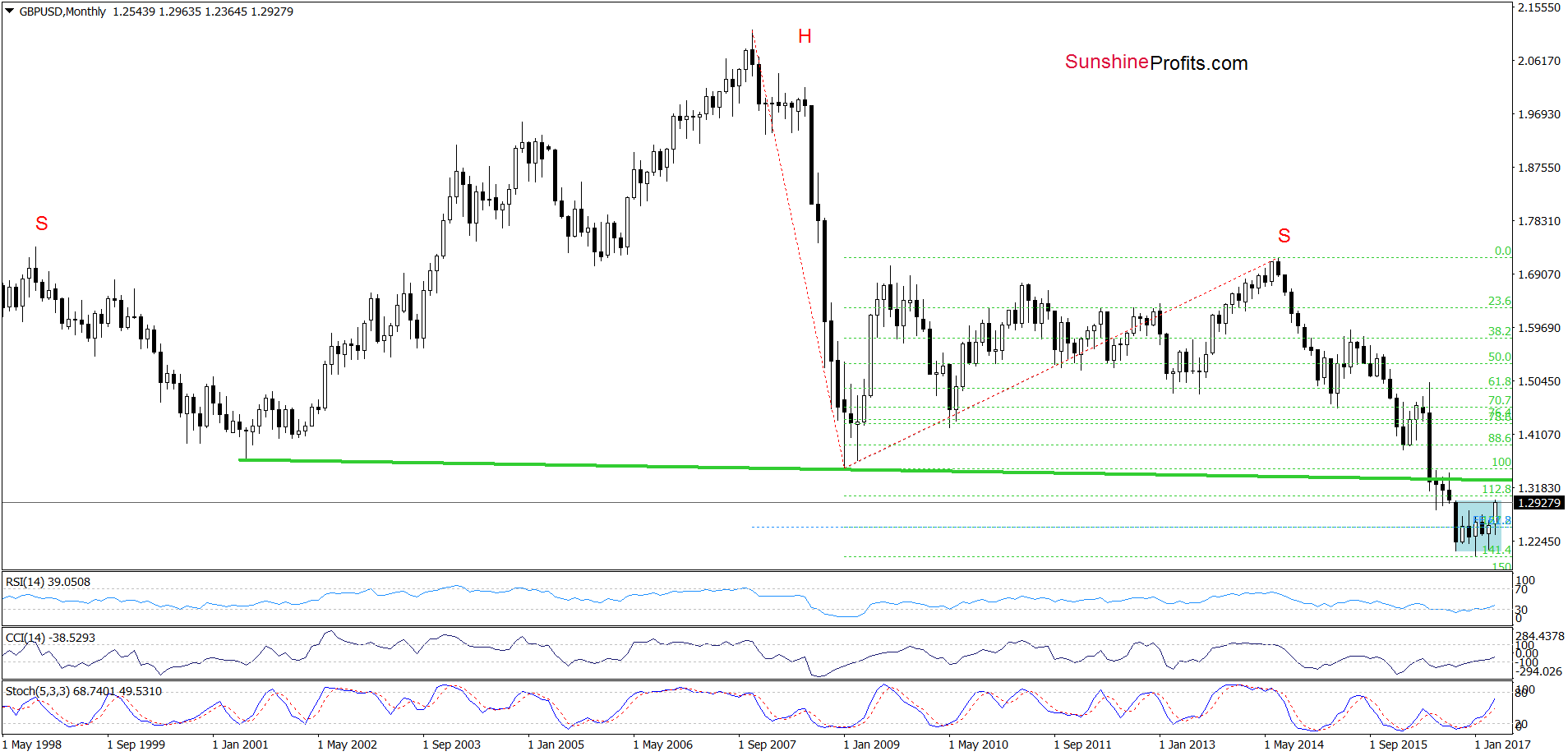Click the time axis label 1 Jan 2017
The image size is (1568, 756).
[1503, 744]
